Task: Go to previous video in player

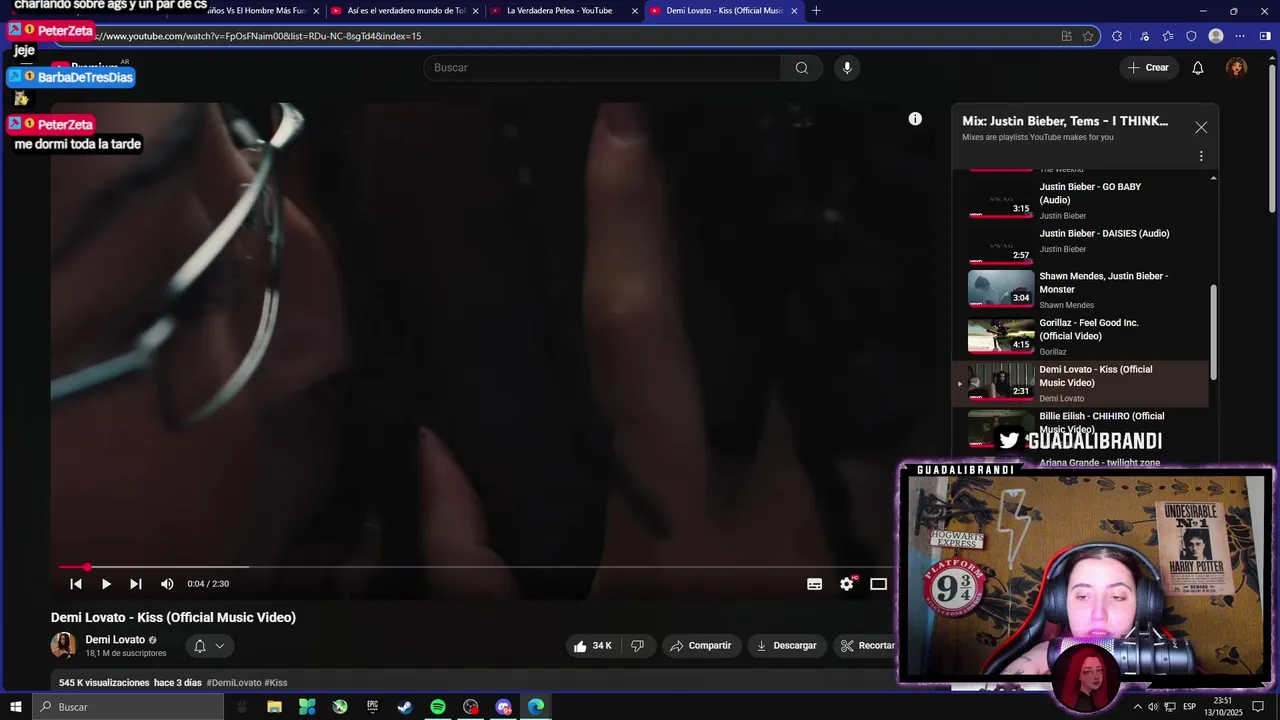Action: [x=76, y=584]
